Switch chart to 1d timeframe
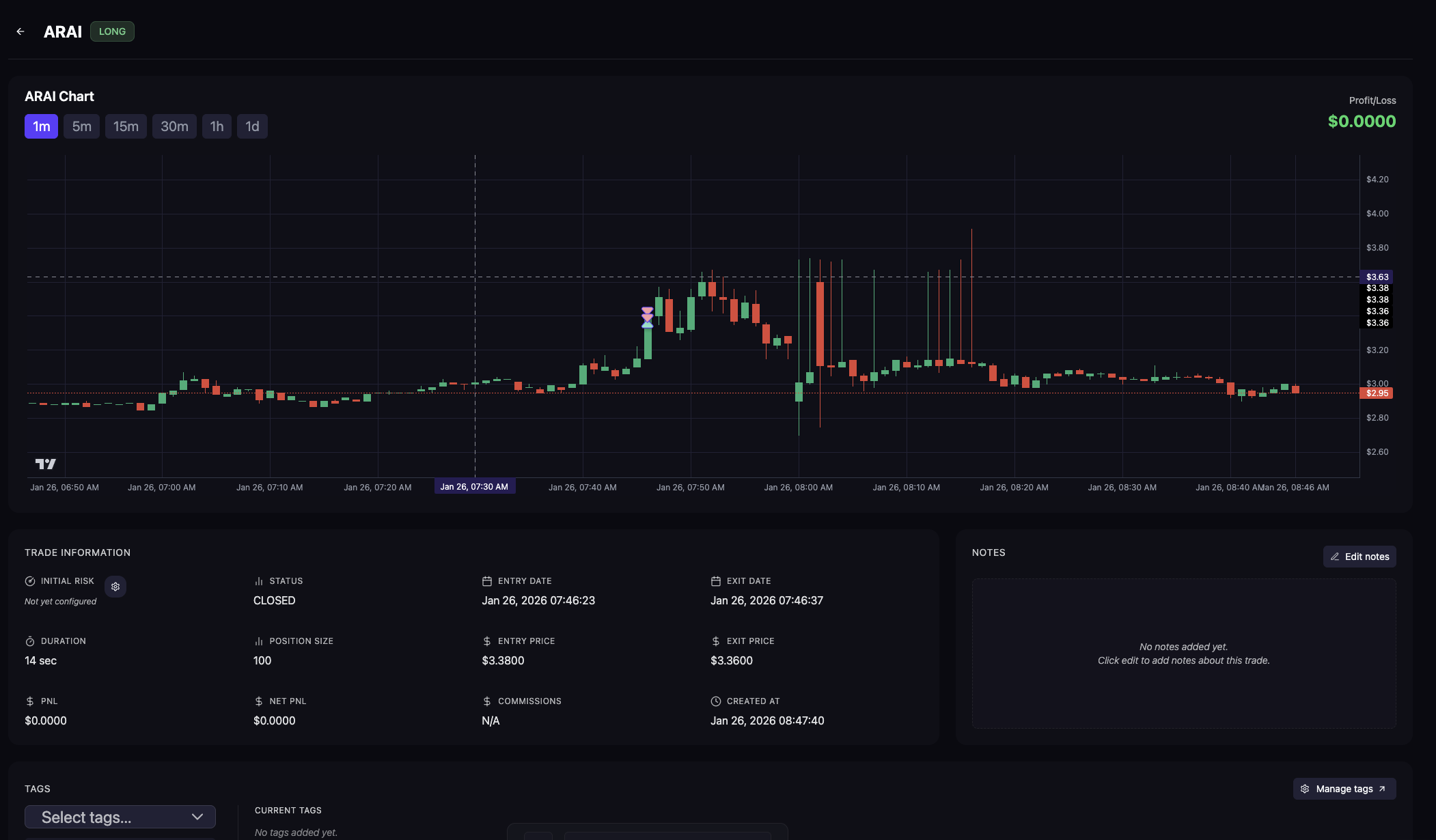This screenshot has width=1436, height=840. (x=252, y=126)
